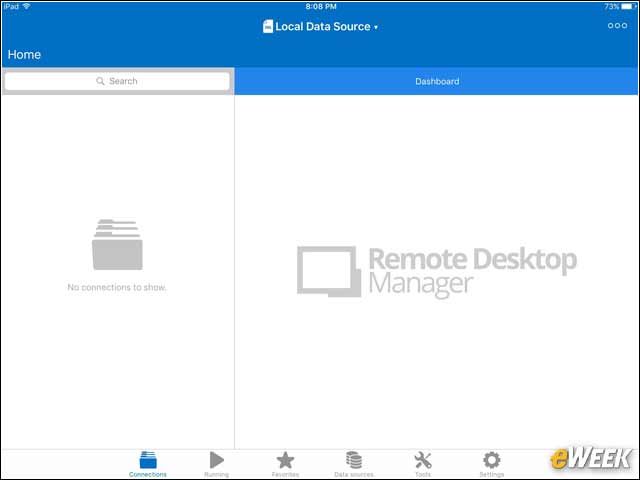Click the No connections to show text
640x480 pixels.
pyautogui.click(x=117, y=287)
